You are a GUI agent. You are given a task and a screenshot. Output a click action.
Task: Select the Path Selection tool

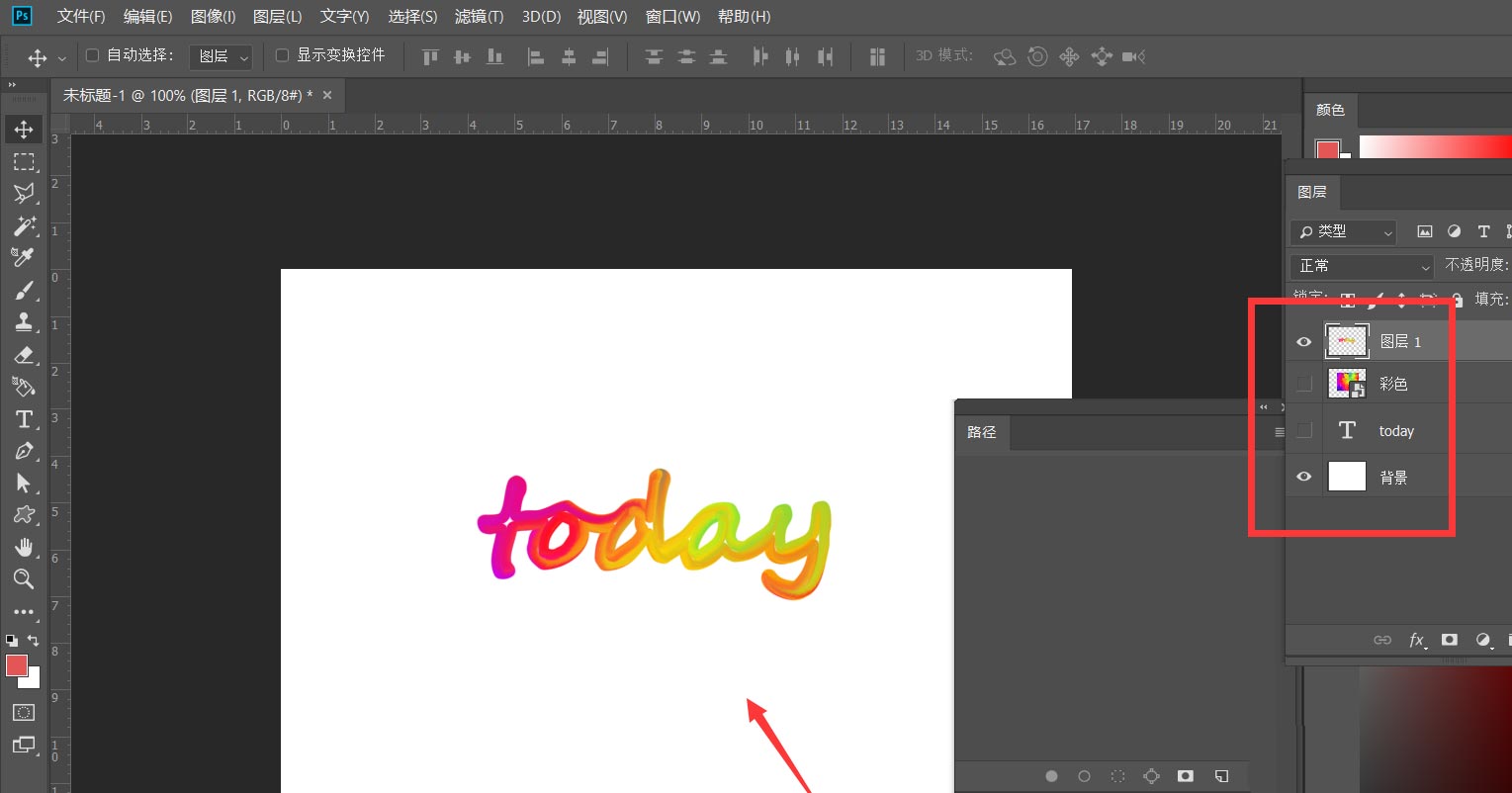[x=24, y=483]
